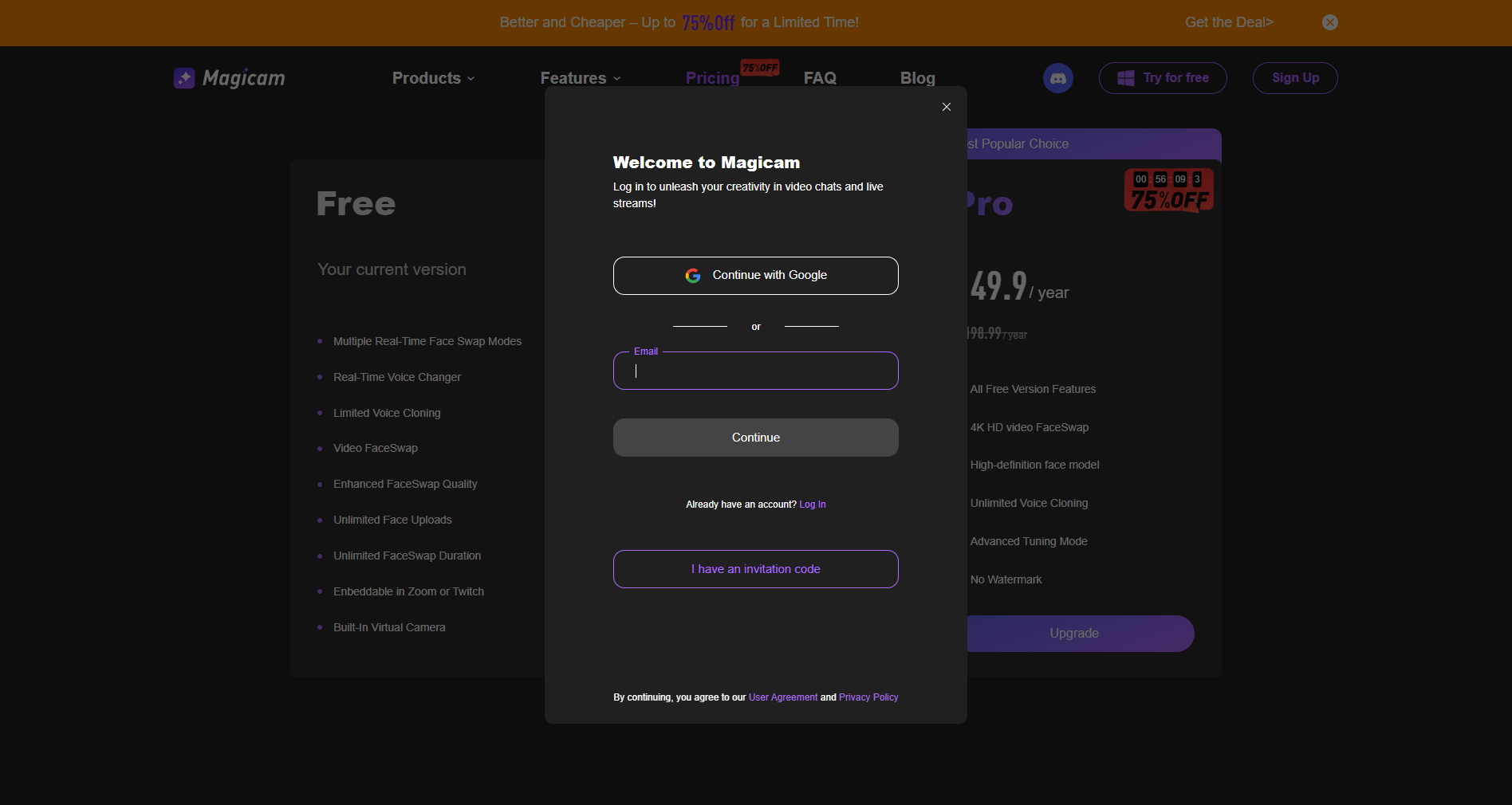The image size is (1512, 805).
Task: Click the 49.9 / year price
Action: 1019,287
